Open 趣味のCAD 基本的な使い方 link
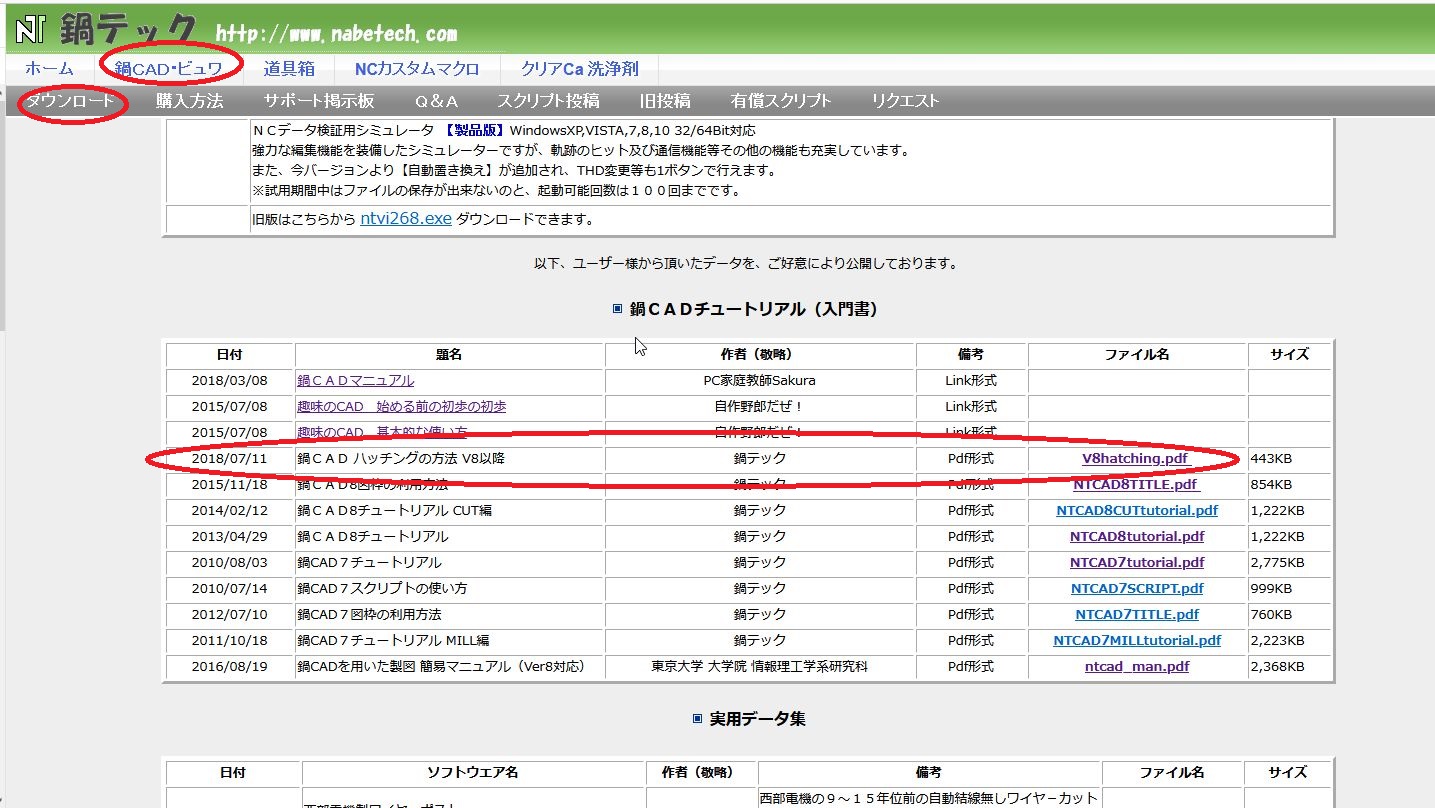The height and width of the screenshot is (808, 1435). click(x=382, y=433)
